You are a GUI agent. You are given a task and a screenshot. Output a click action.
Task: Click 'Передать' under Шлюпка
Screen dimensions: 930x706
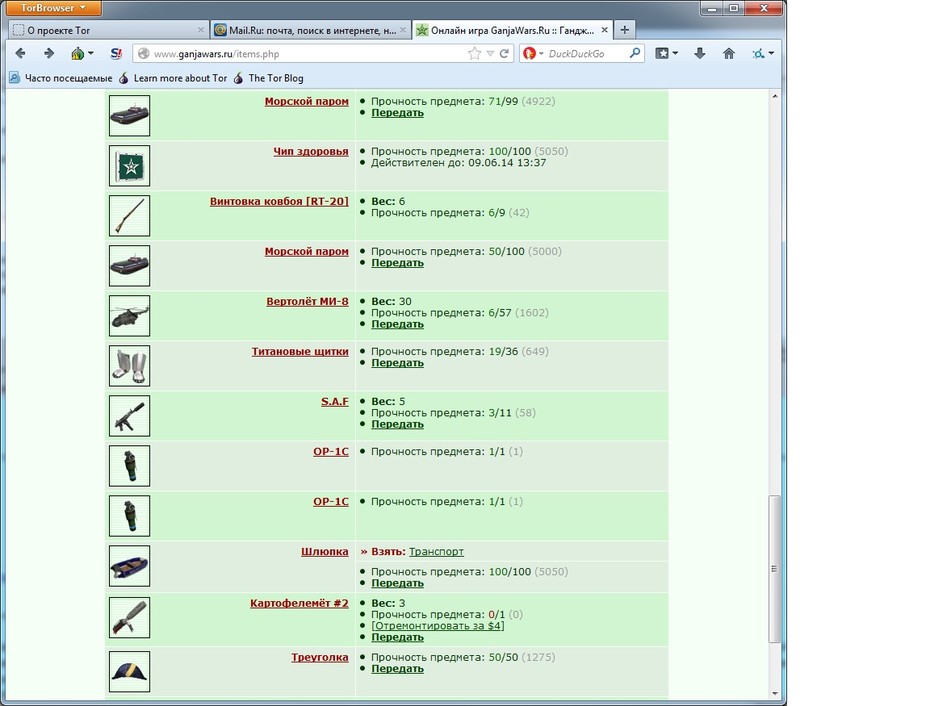point(397,583)
